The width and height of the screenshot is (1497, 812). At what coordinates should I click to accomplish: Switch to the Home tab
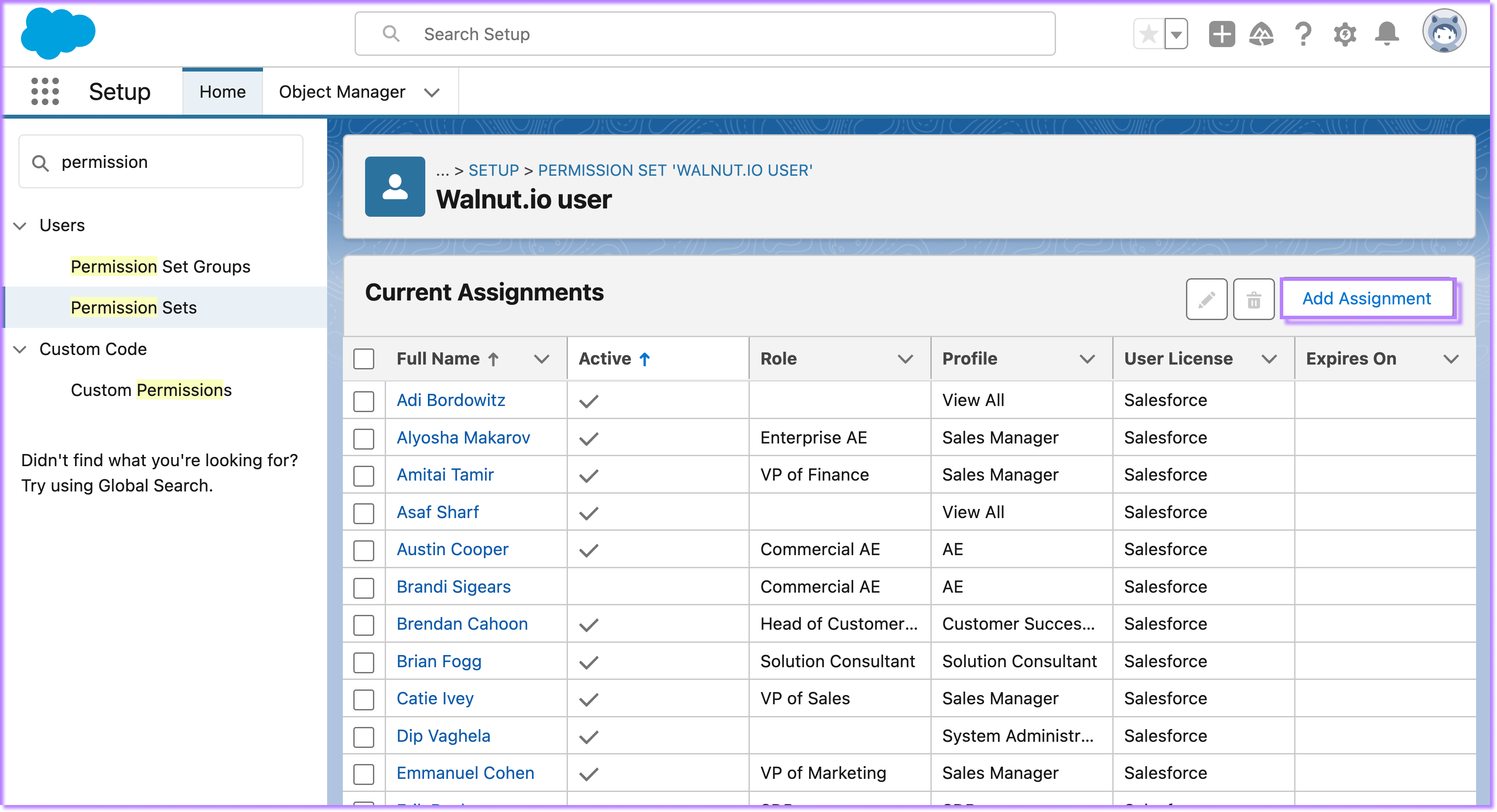[222, 92]
